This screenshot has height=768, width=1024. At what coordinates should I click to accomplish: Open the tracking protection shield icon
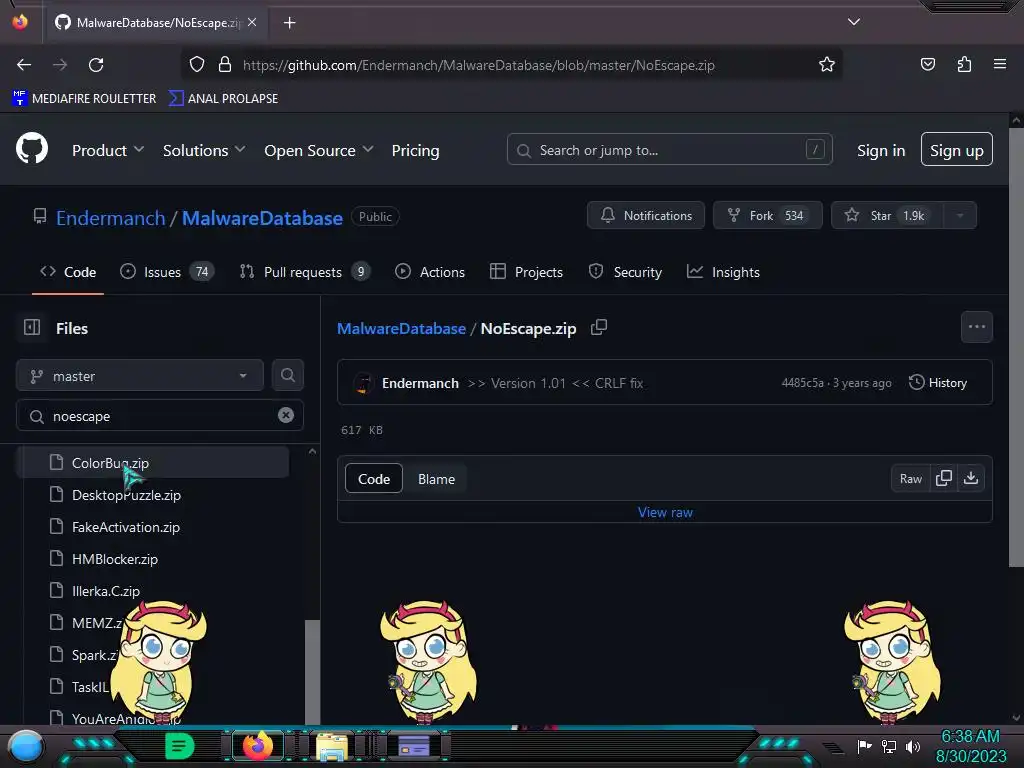click(197, 64)
